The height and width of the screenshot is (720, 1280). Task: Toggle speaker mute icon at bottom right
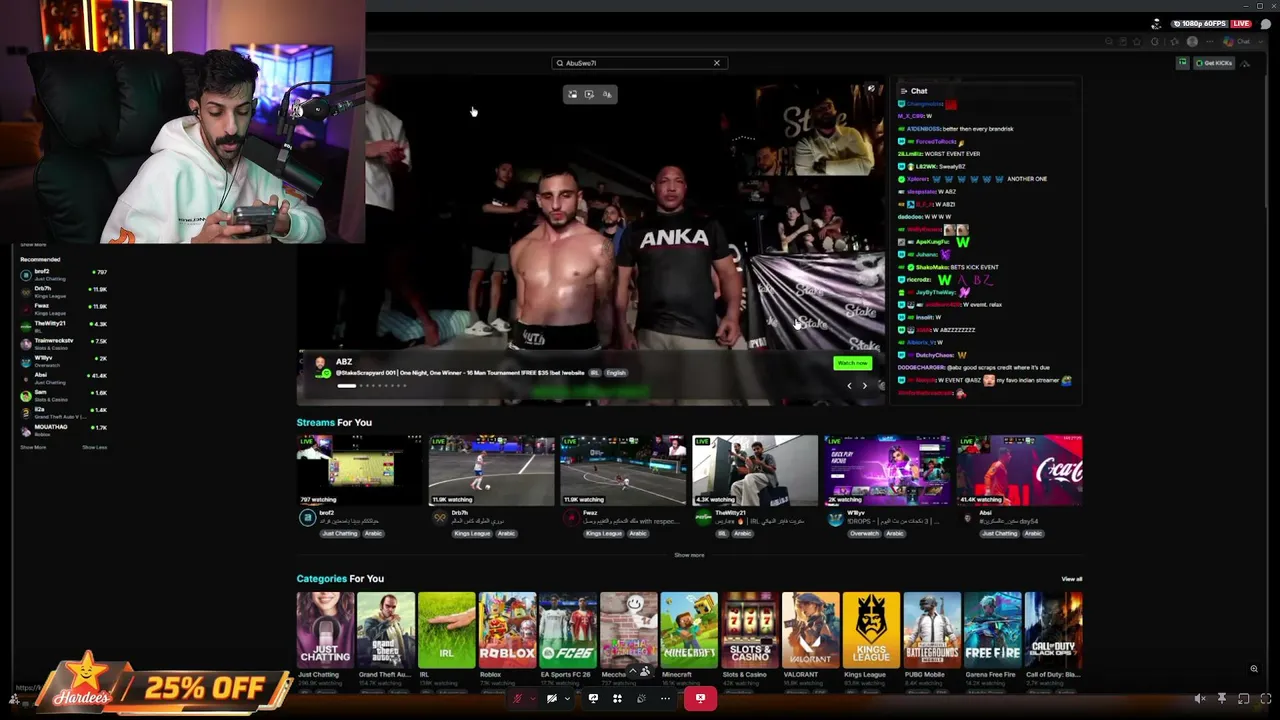pyautogui.click(x=1200, y=699)
